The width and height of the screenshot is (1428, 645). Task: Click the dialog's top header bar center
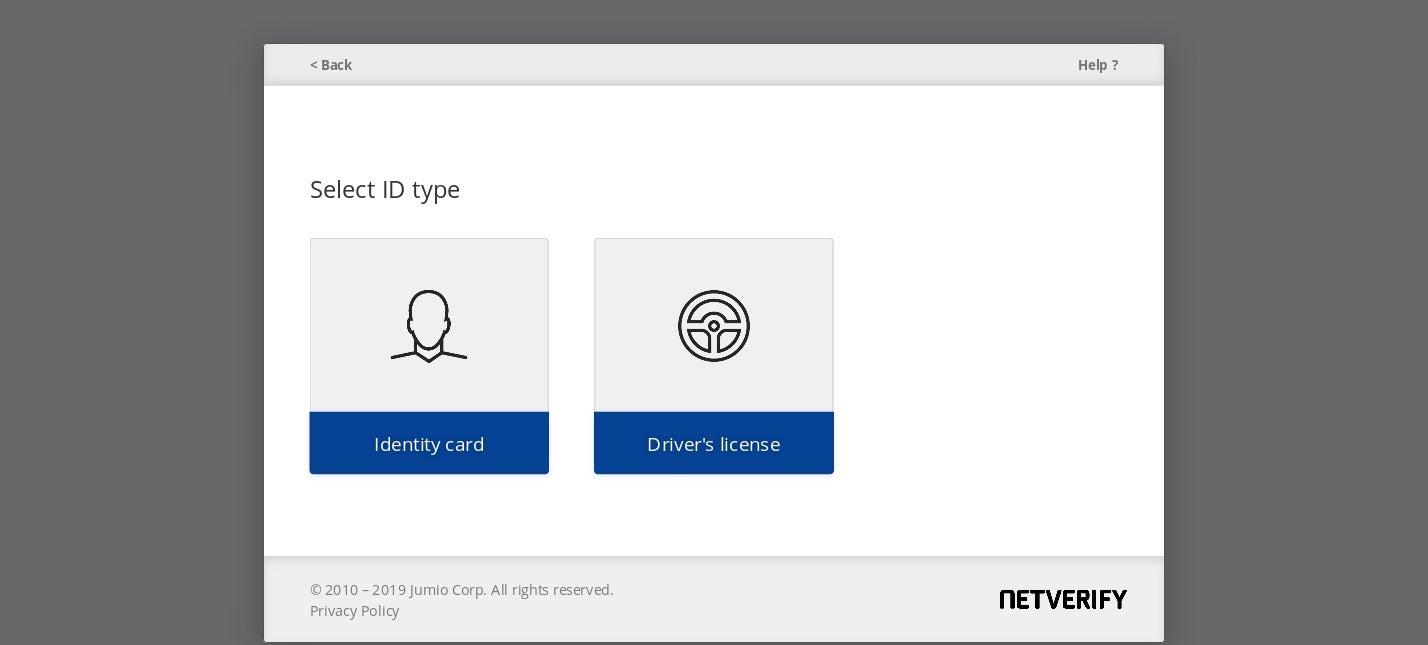[713, 65]
